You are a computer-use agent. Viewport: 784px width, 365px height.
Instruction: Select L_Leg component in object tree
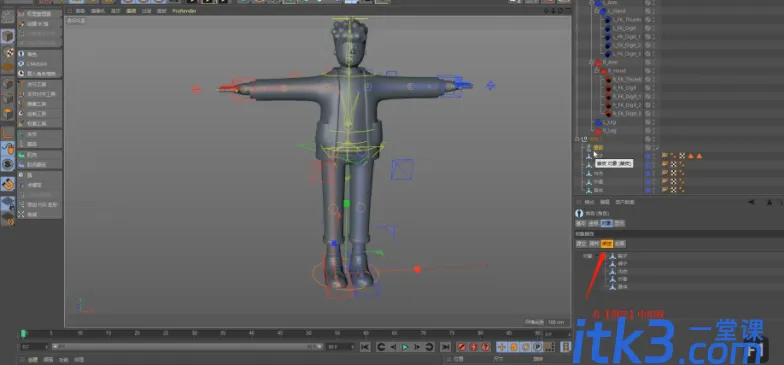pos(609,122)
